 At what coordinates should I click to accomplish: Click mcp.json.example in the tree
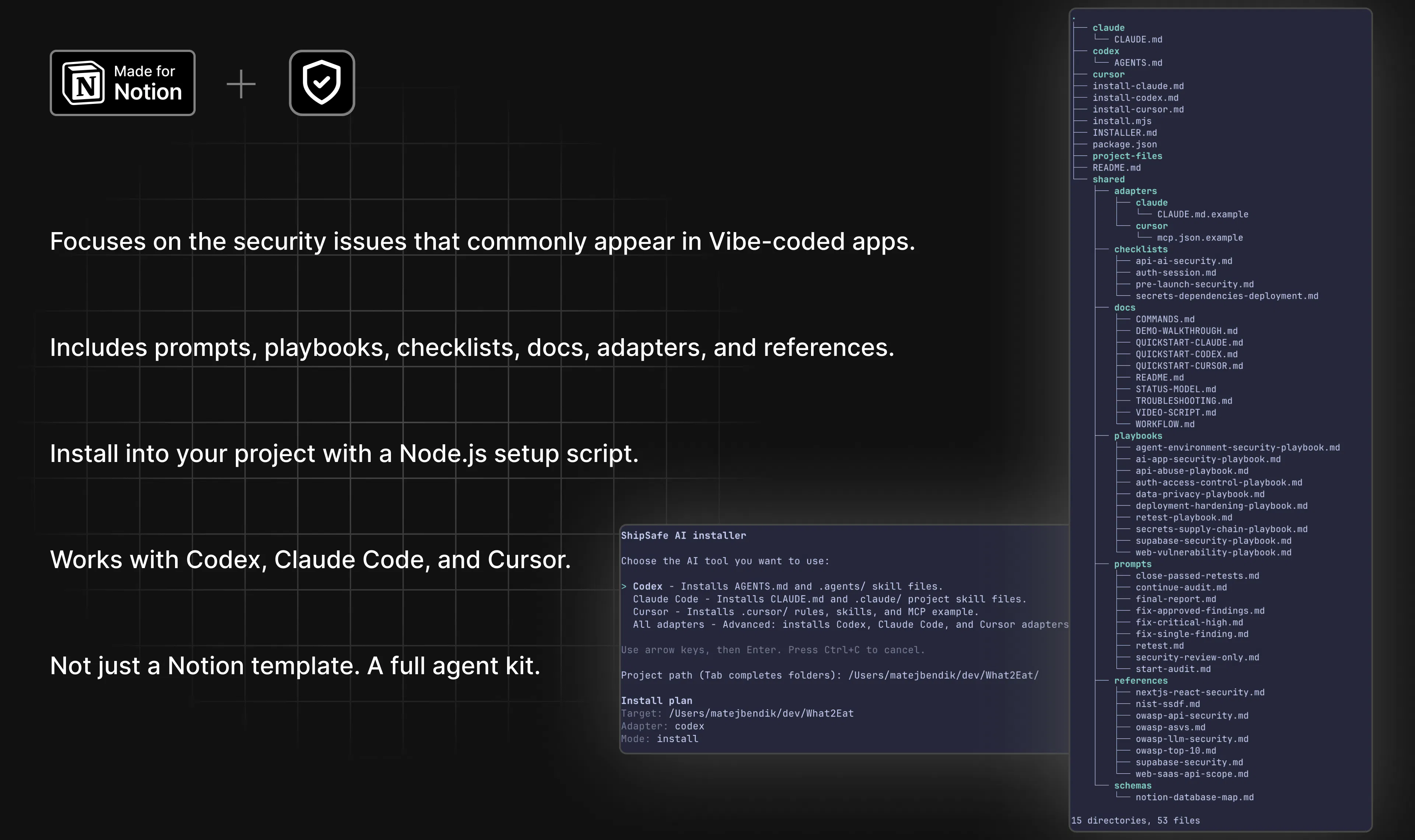[1200, 238]
